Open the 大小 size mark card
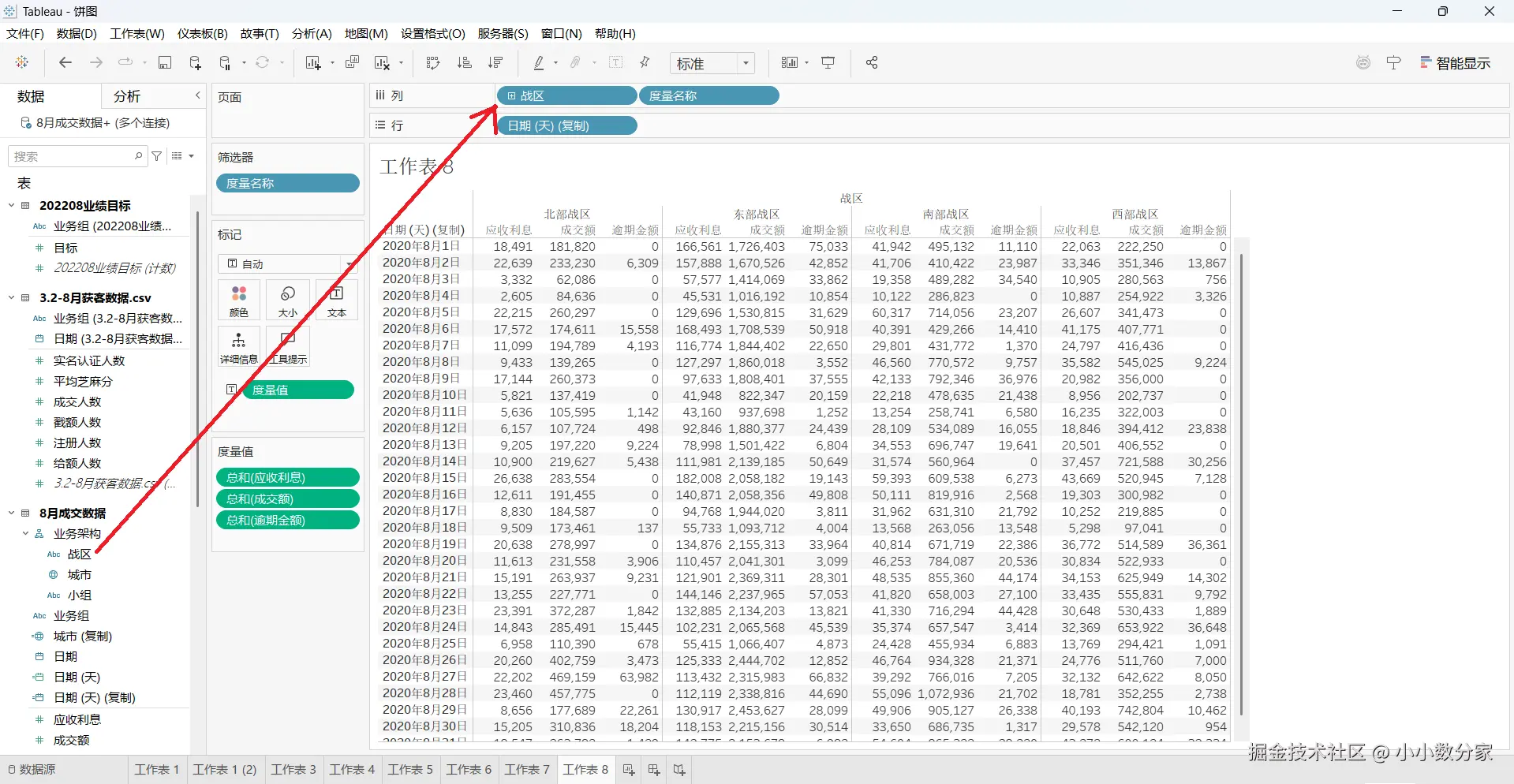The height and width of the screenshot is (784, 1514). (288, 301)
